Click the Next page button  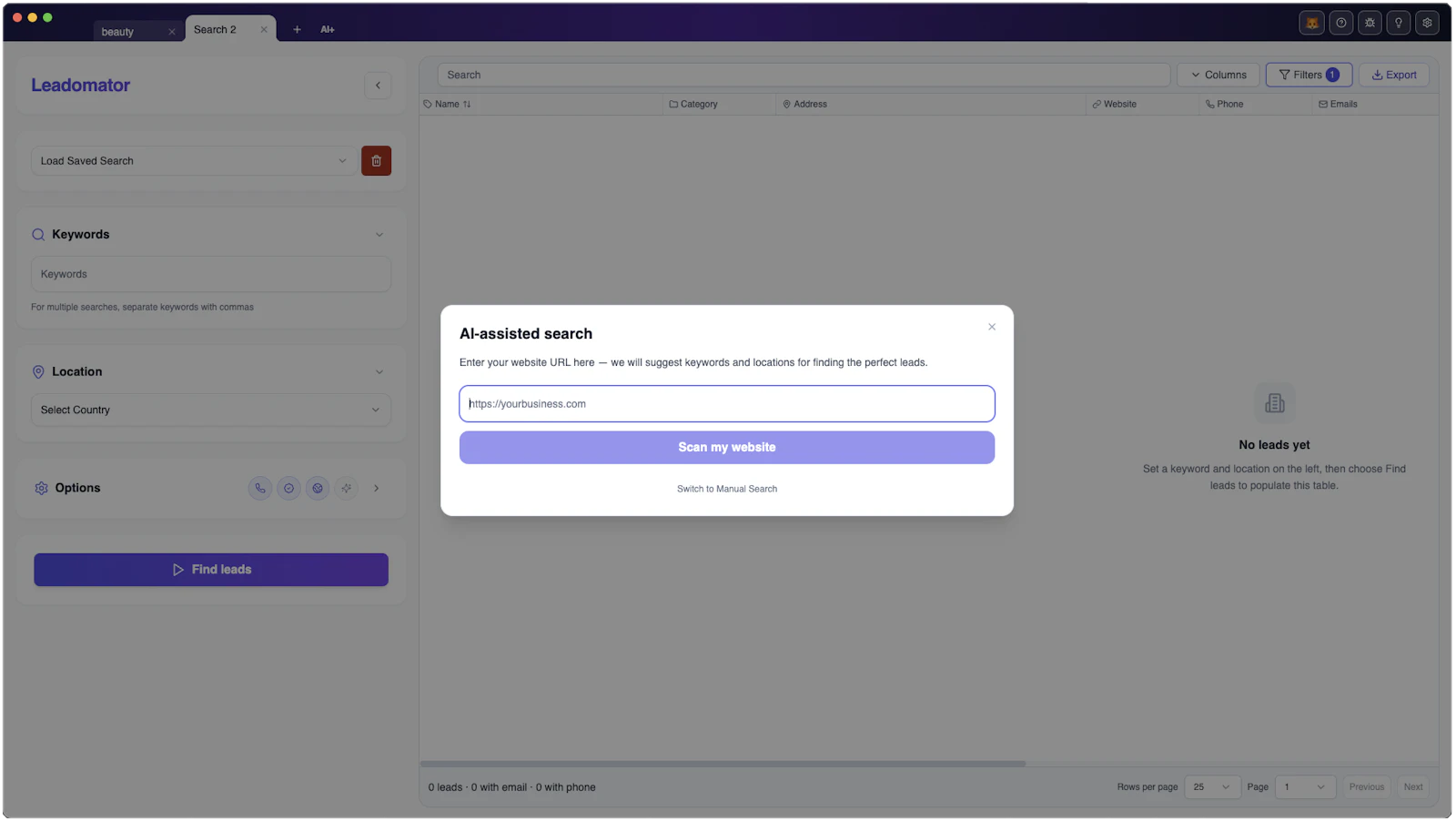pyautogui.click(x=1413, y=787)
